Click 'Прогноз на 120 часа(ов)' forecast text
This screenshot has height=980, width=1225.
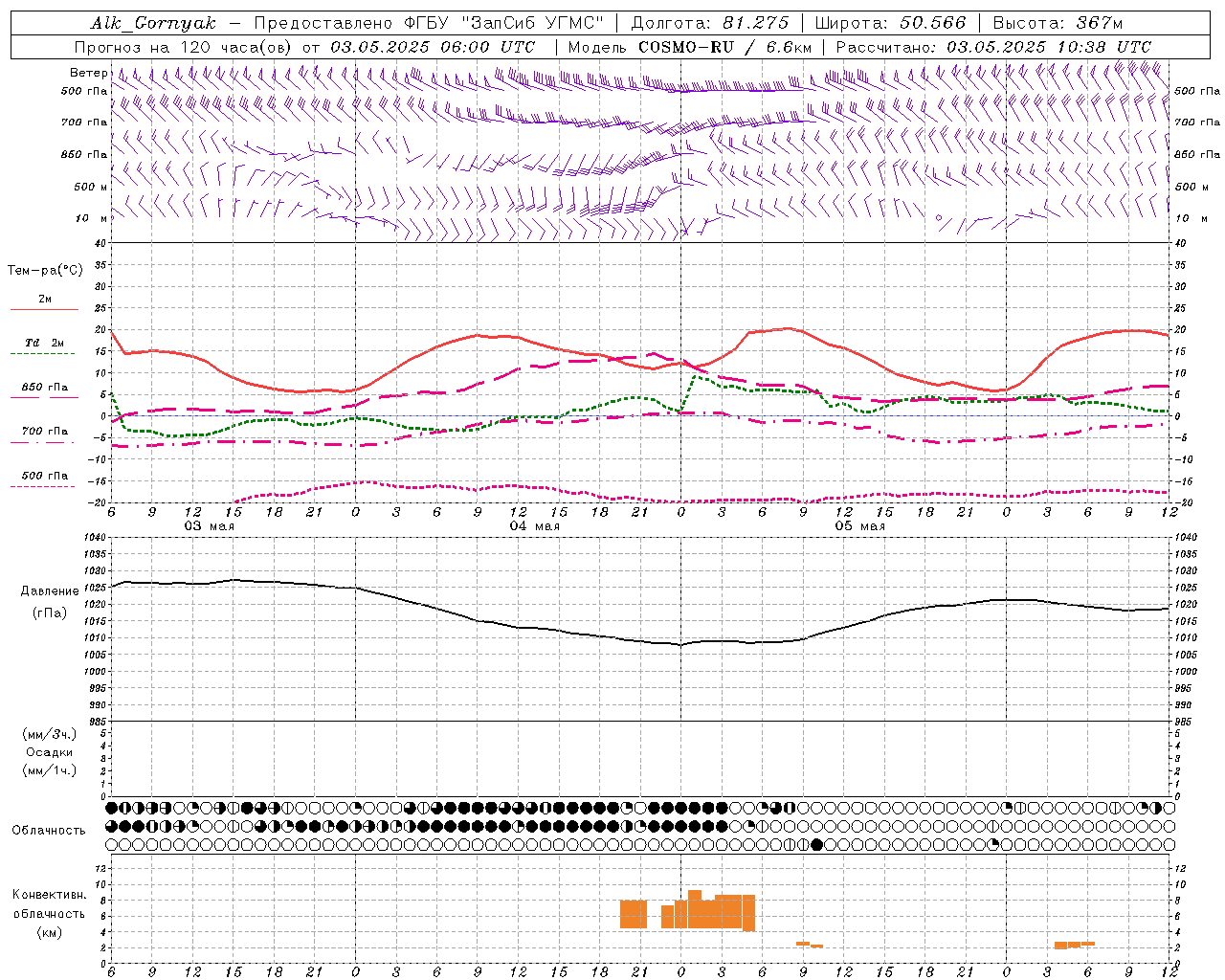[x=185, y=47]
